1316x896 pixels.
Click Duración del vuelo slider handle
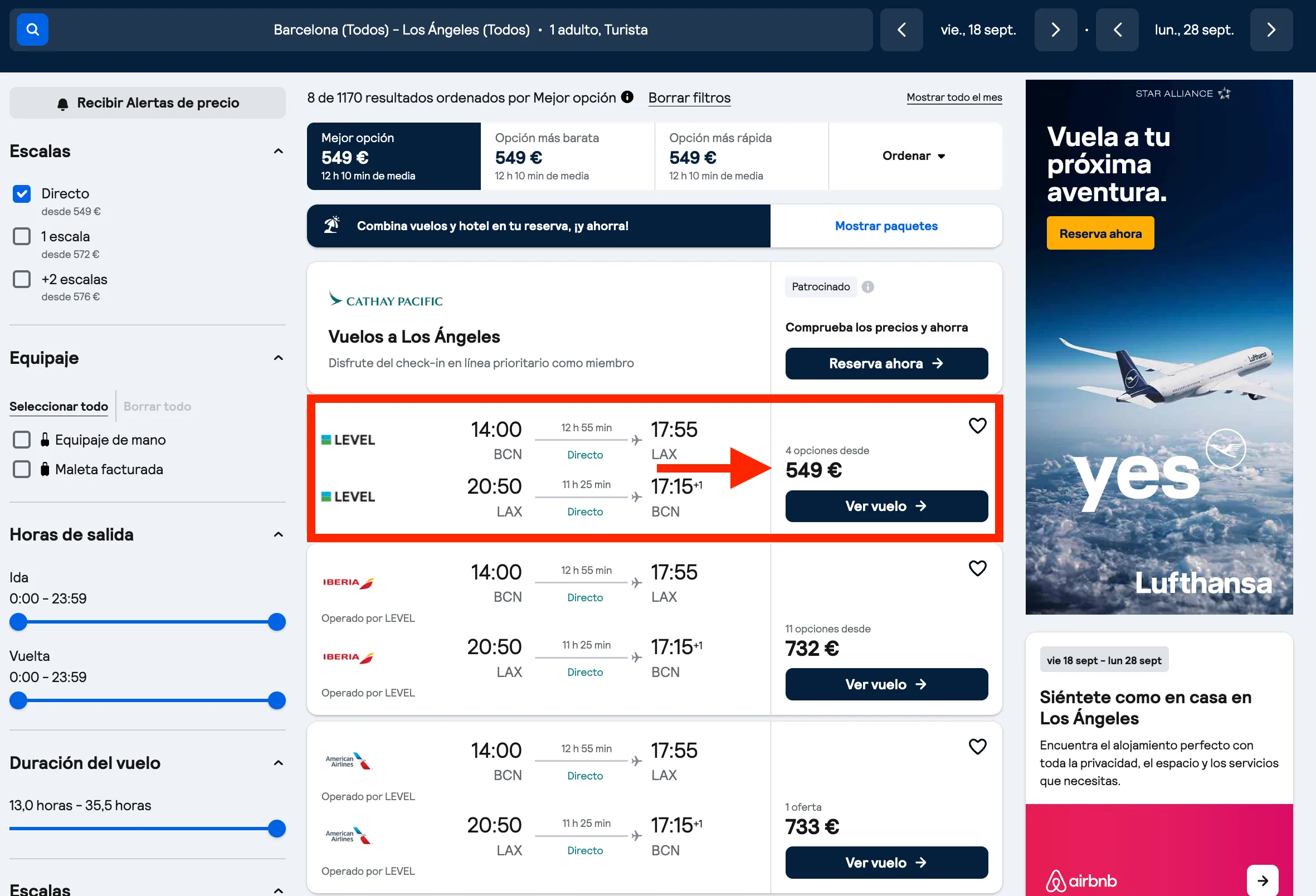(x=277, y=828)
